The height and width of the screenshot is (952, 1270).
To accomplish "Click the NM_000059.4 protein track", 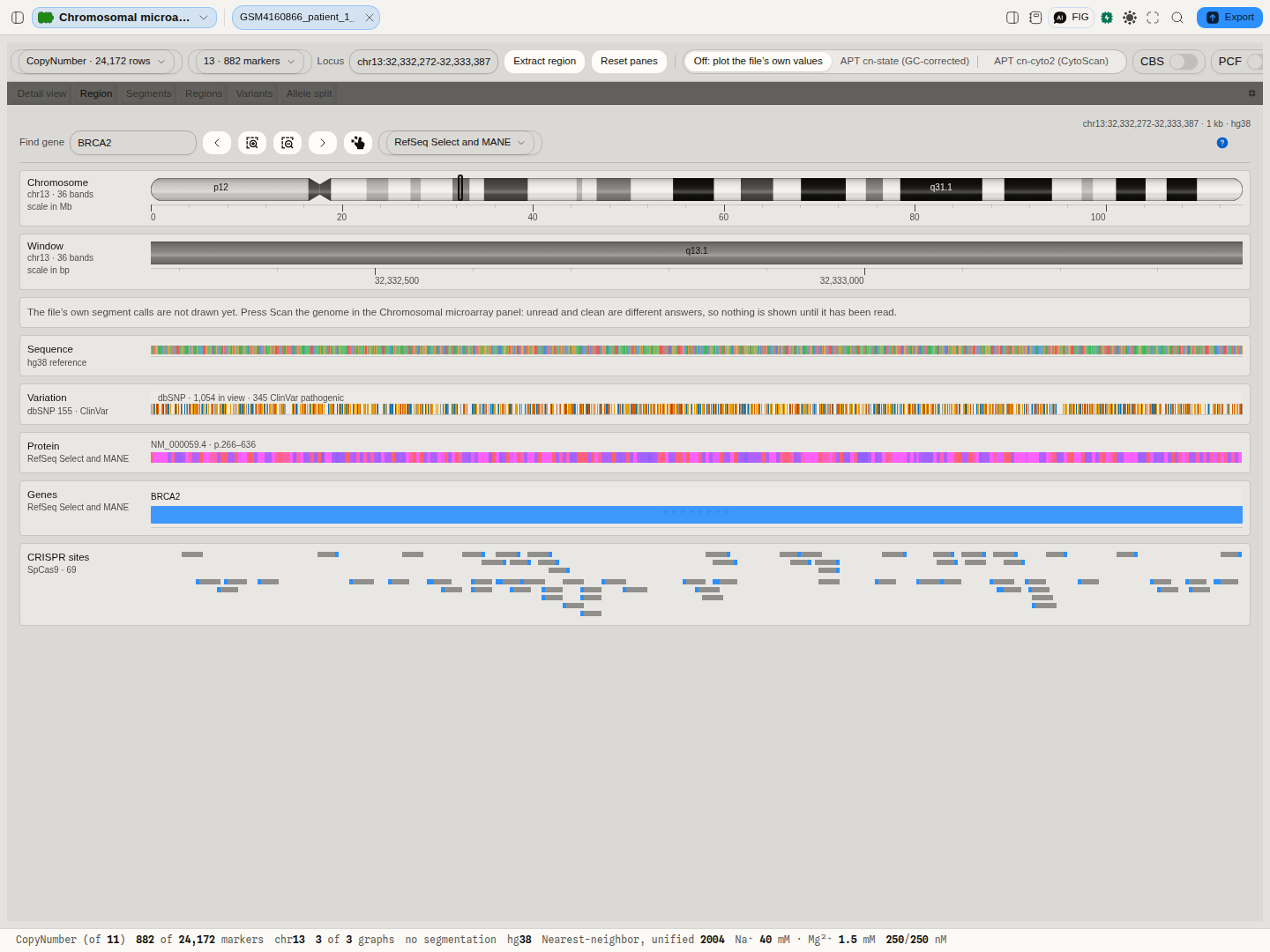I will point(697,457).
